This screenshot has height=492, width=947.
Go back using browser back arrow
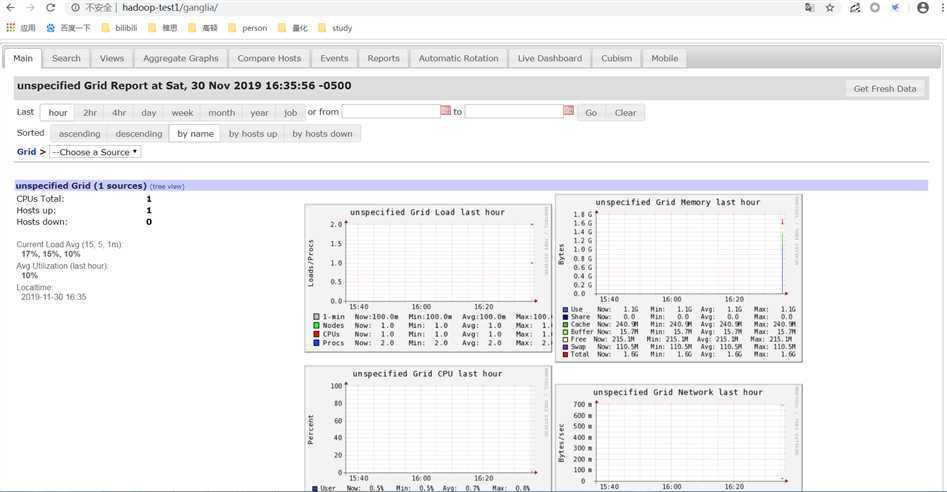coord(10,8)
